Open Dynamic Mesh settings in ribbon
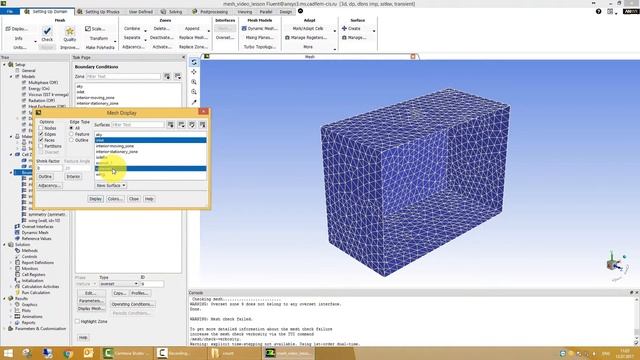This screenshot has height=360, width=640. (x=260, y=29)
